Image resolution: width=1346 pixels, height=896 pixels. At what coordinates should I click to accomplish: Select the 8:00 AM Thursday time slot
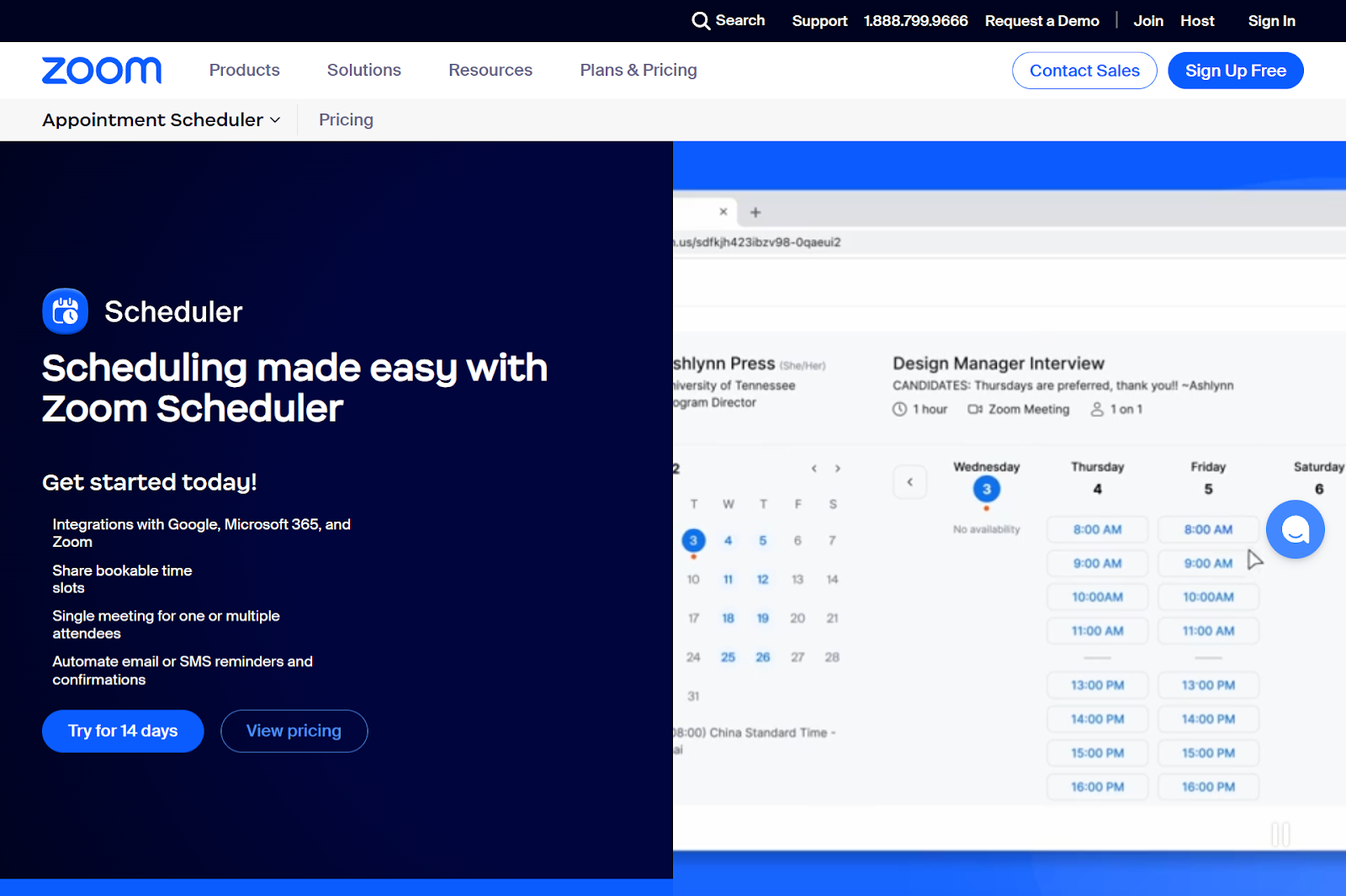pyautogui.click(x=1097, y=529)
